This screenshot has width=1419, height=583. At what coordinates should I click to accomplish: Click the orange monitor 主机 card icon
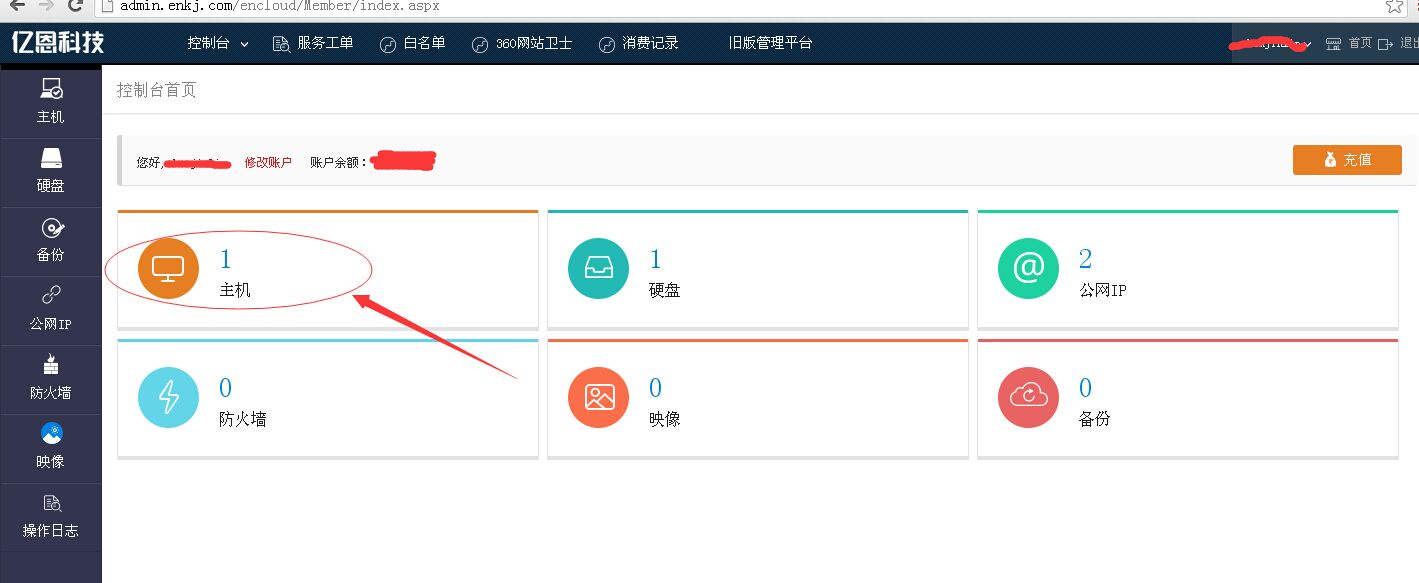click(168, 269)
